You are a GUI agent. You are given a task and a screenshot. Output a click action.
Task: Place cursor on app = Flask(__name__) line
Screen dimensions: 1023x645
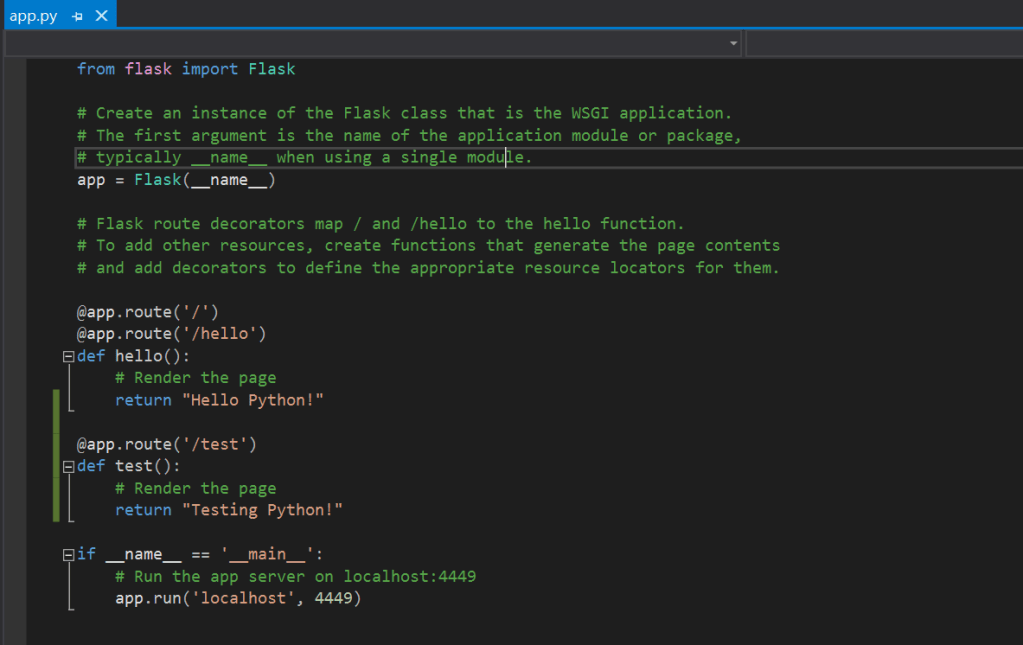(x=176, y=180)
